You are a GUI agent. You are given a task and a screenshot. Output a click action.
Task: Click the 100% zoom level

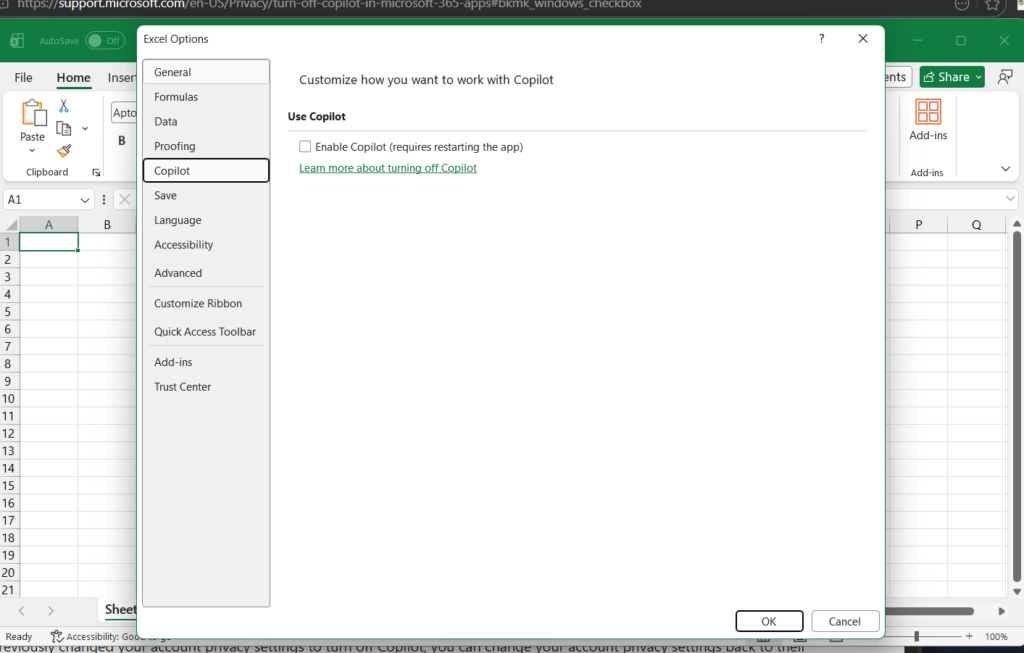996,637
